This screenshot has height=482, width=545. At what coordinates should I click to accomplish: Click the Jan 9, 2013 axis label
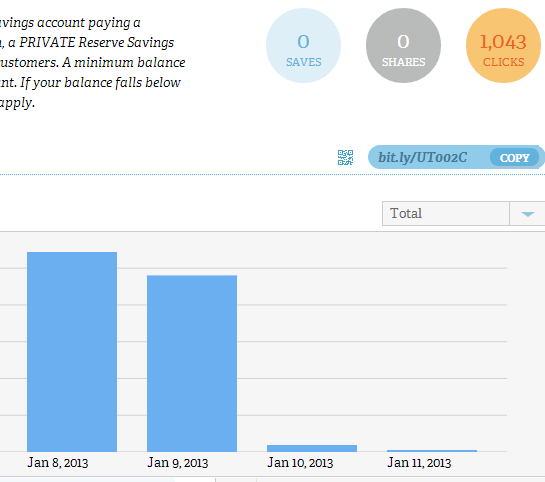click(x=178, y=463)
